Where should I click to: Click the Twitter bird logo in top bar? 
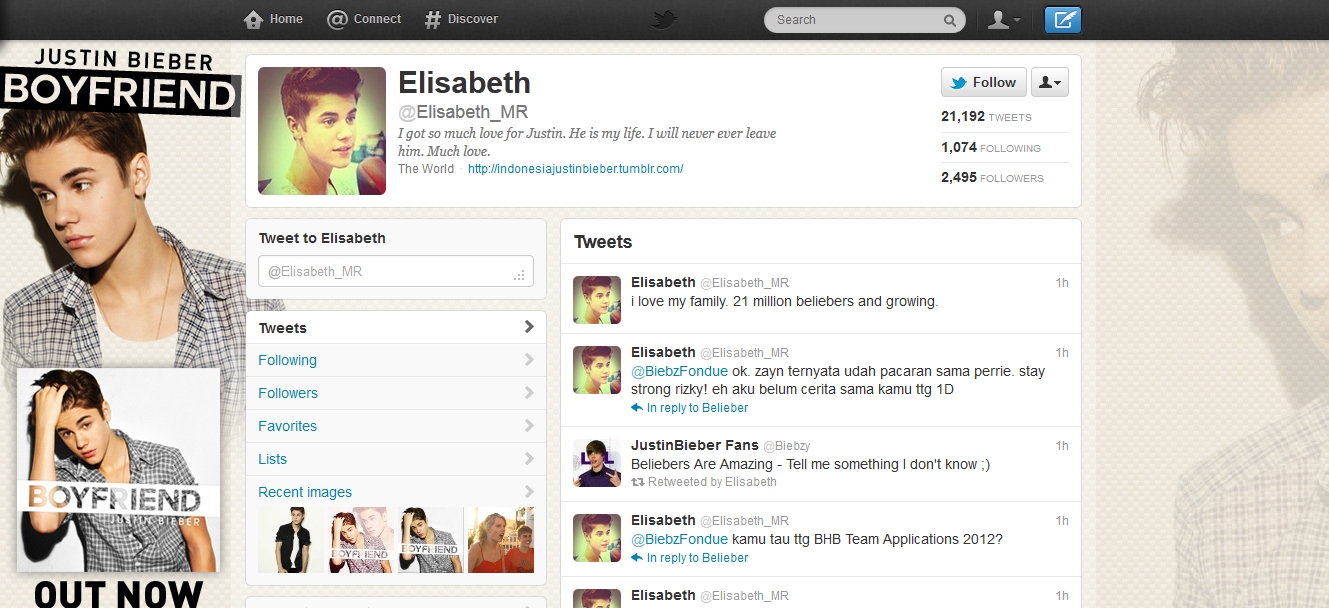click(x=664, y=19)
